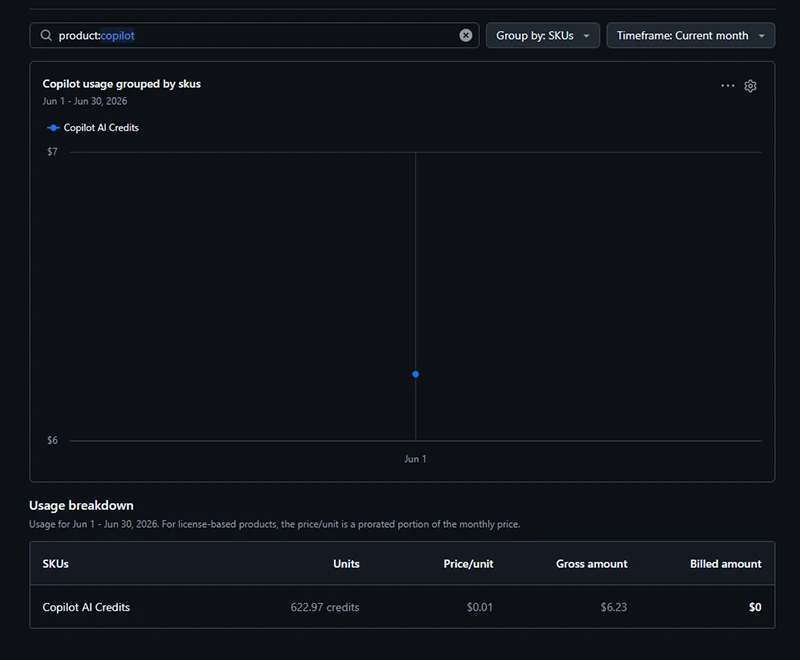Click the search magnifier icon
Screen dimensions: 800x660
click(46, 36)
